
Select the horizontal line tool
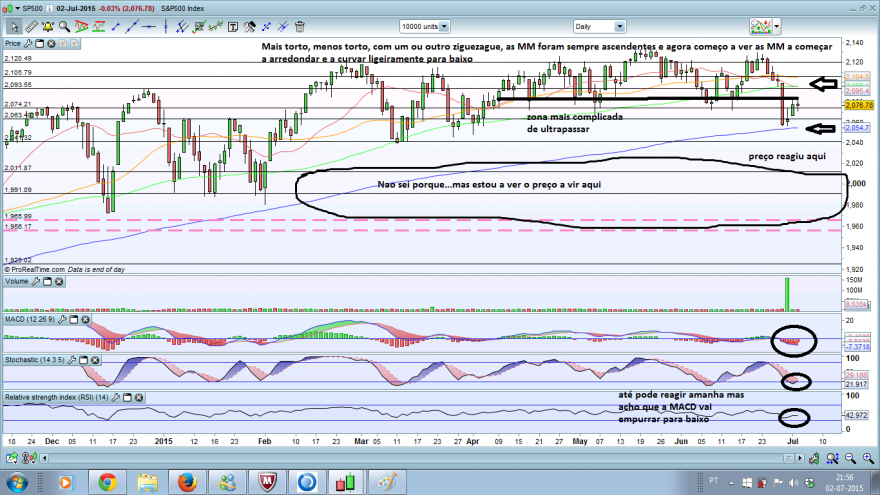(149, 26)
